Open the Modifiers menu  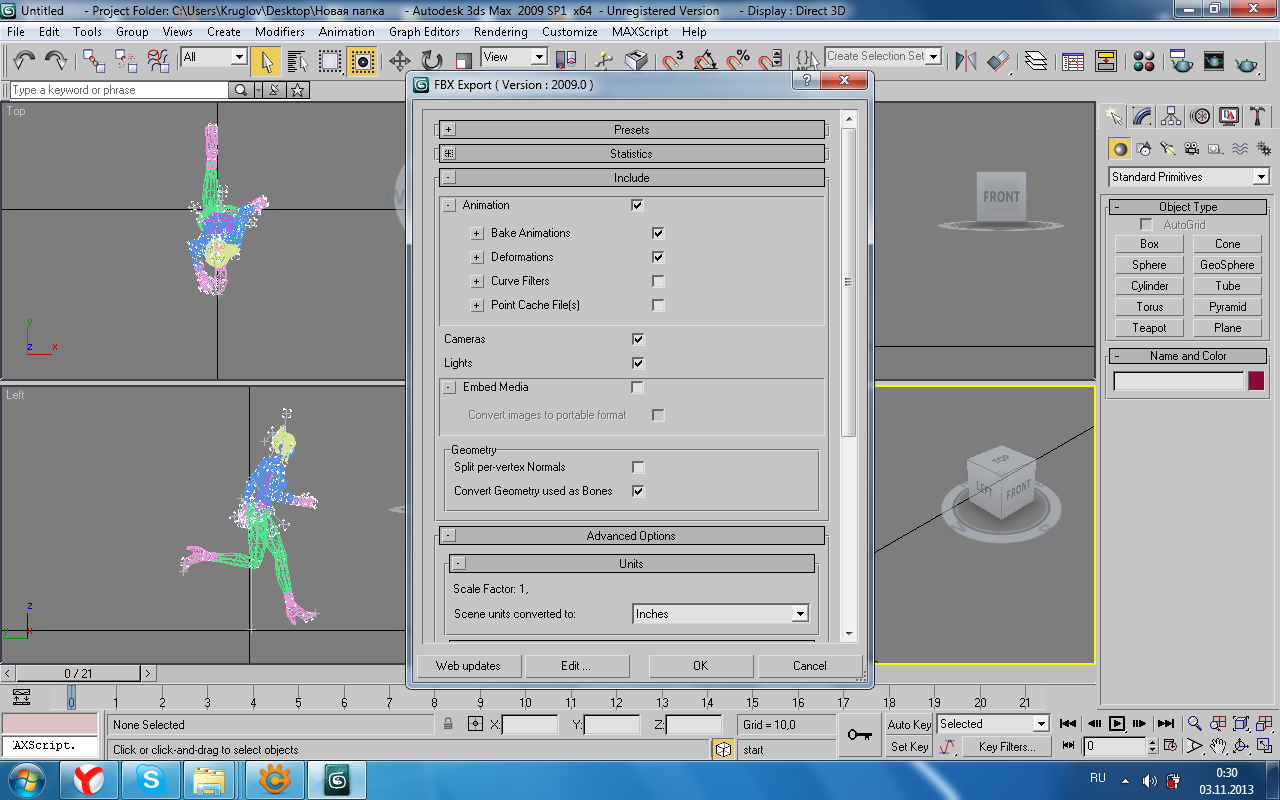point(279,32)
